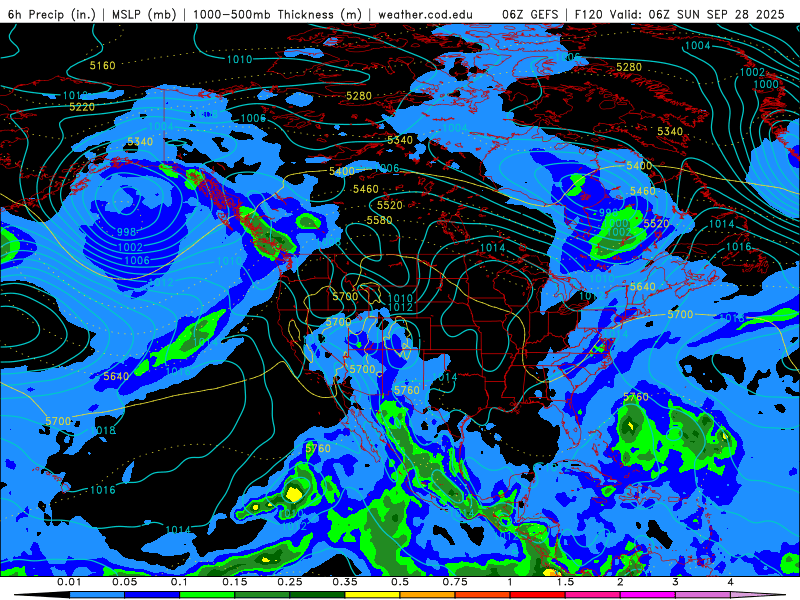Select the orange 0.5 legend swatch
Image resolution: width=800 pixels, height=600 pixels.
pyautogui.click(x=428, y=595)
